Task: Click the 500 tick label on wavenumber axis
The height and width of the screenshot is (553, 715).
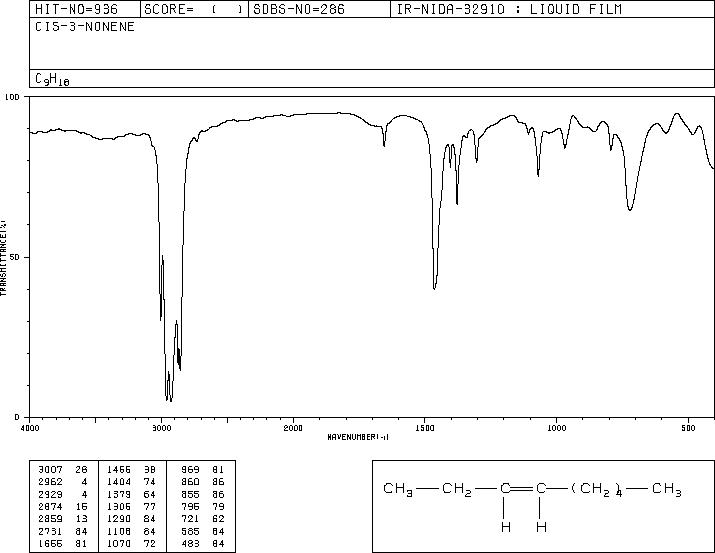Action: click(x=689, y=428)
